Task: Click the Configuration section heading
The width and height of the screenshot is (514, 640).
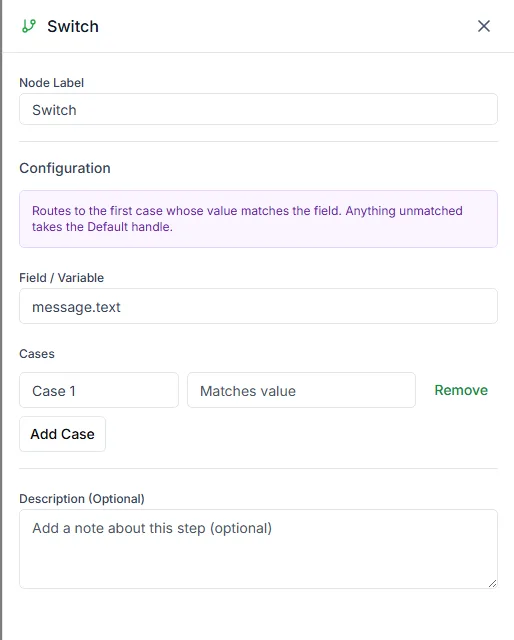Action: [65, 168]
